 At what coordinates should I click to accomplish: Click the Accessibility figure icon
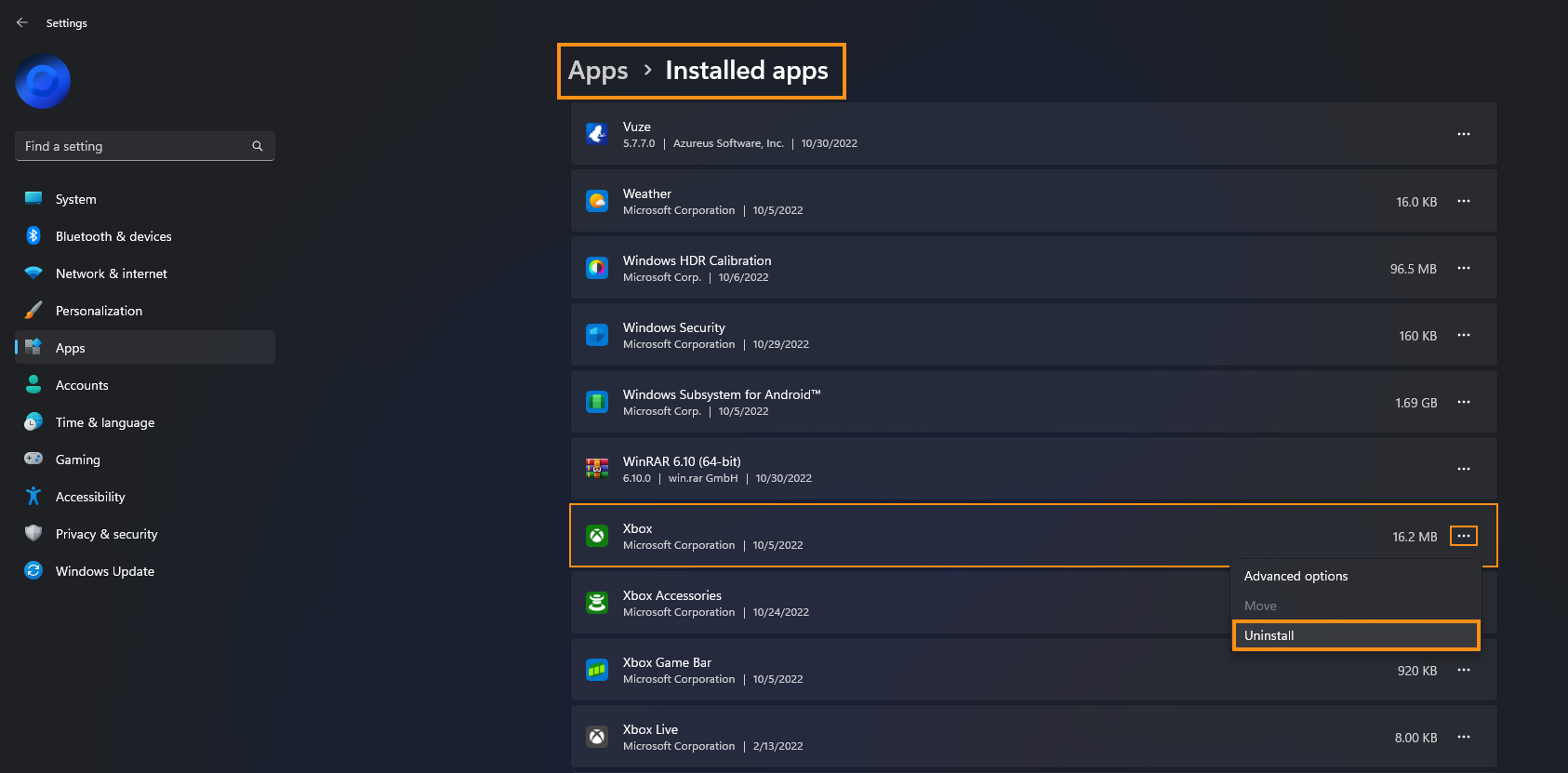[x=33, y=496]
